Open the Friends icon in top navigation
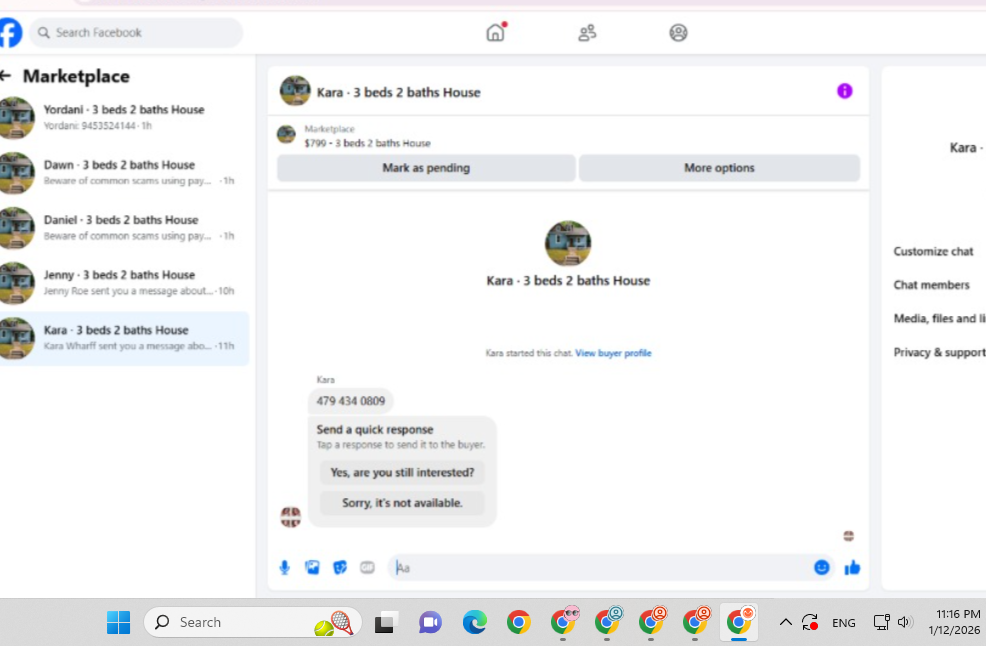Screen dimensions: 986x646 pos(587,33)
